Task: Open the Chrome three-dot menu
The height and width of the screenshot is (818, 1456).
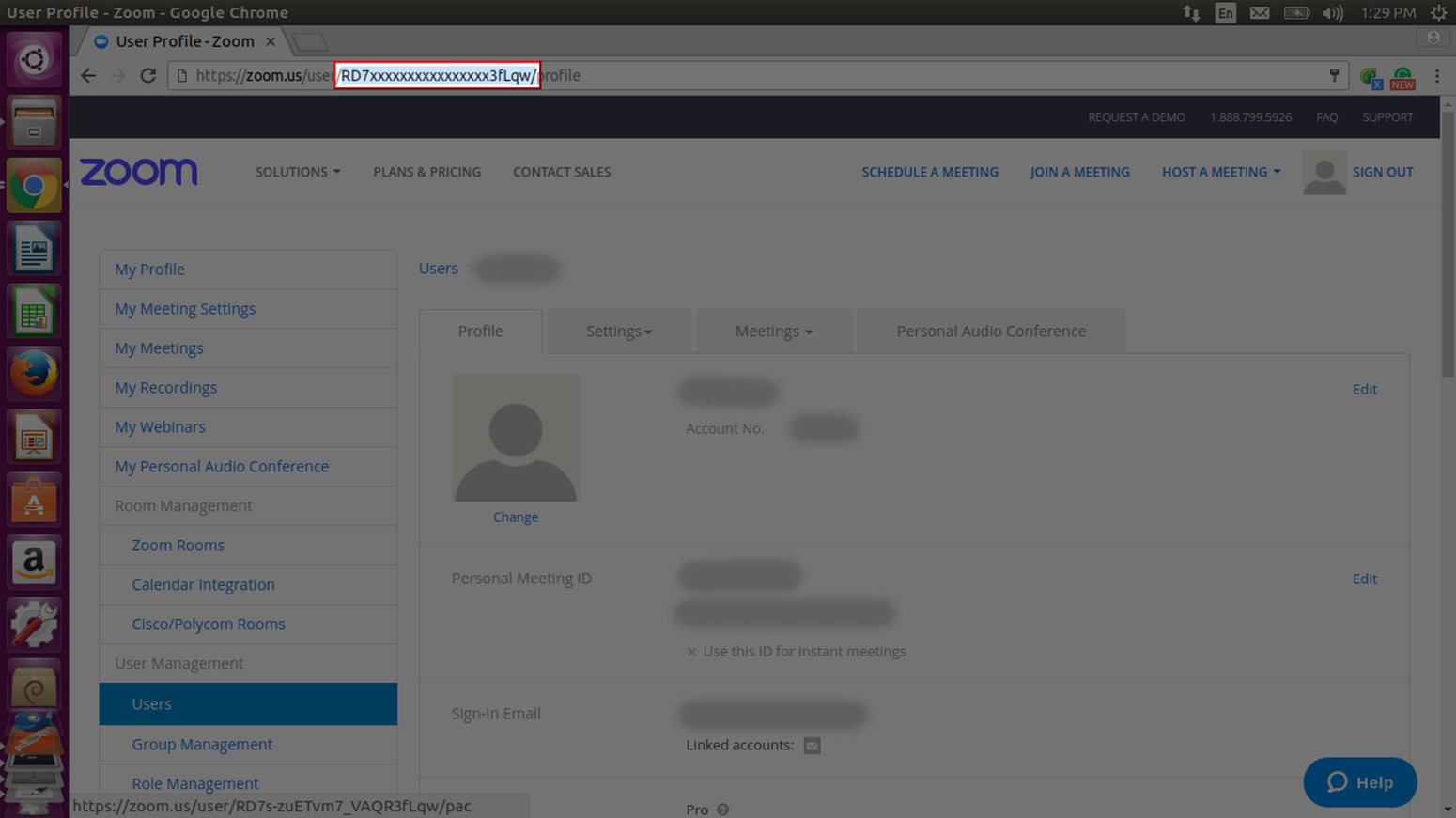Action: [1437, 76]
